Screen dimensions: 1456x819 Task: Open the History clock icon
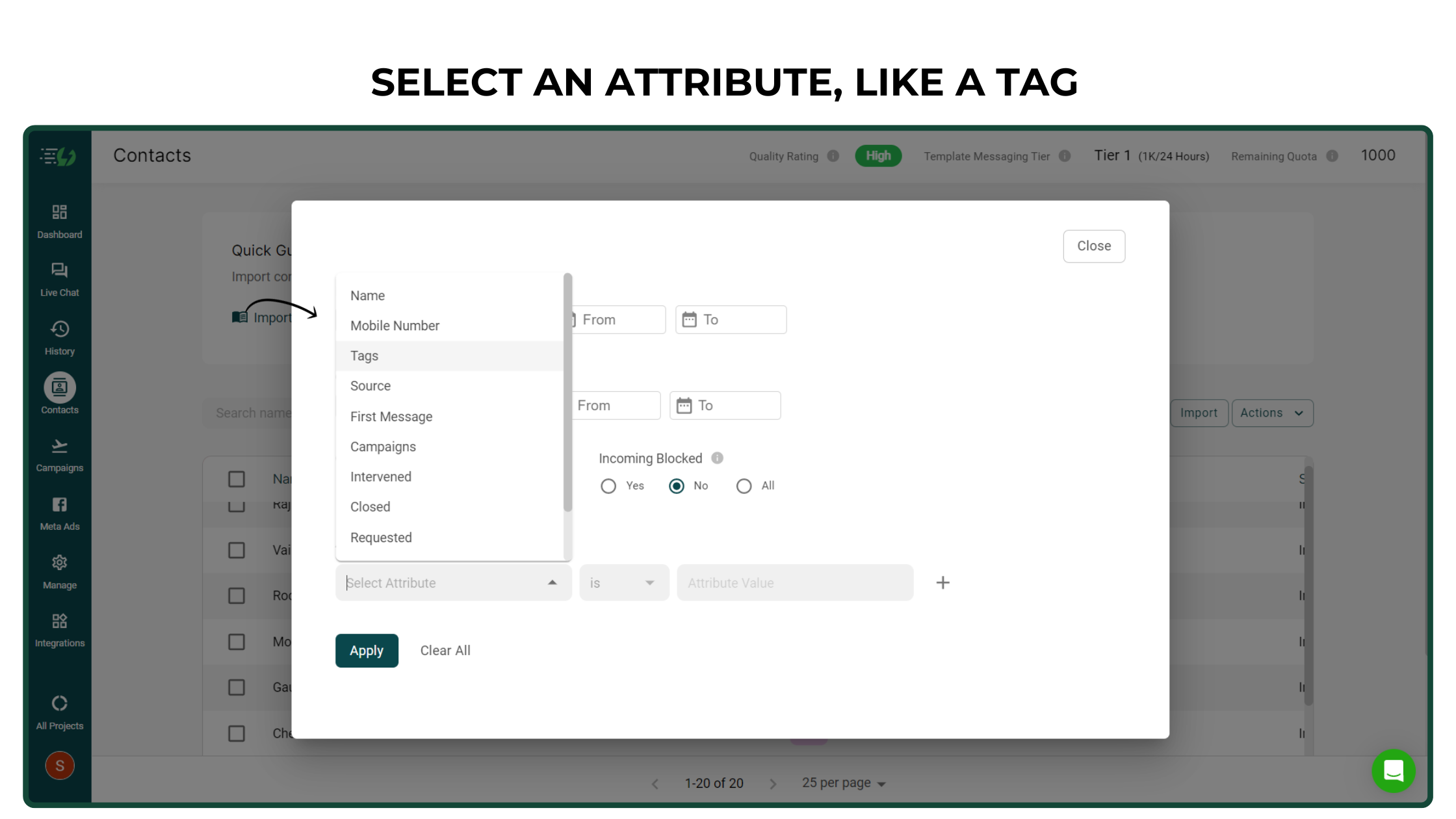tap(59, 329)
